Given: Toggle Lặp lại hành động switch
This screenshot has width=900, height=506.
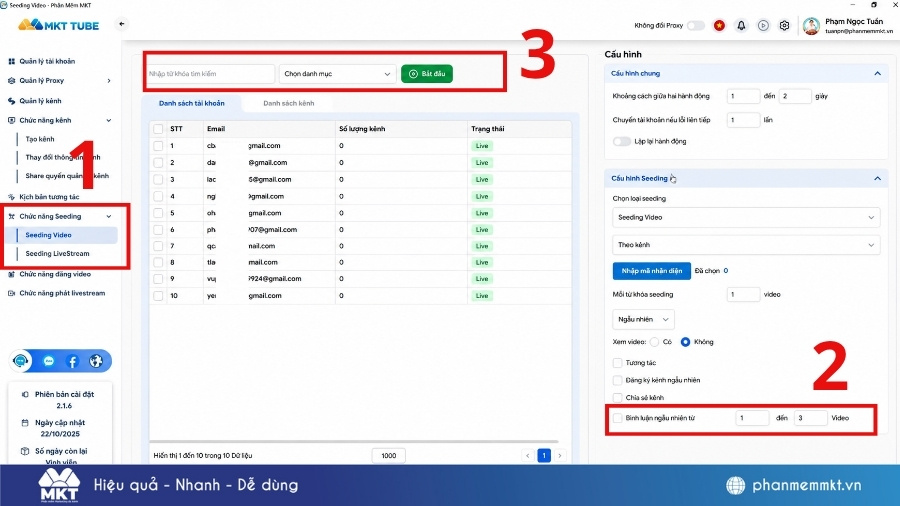Looking at the screenshot, I should (x=622, y=141).
